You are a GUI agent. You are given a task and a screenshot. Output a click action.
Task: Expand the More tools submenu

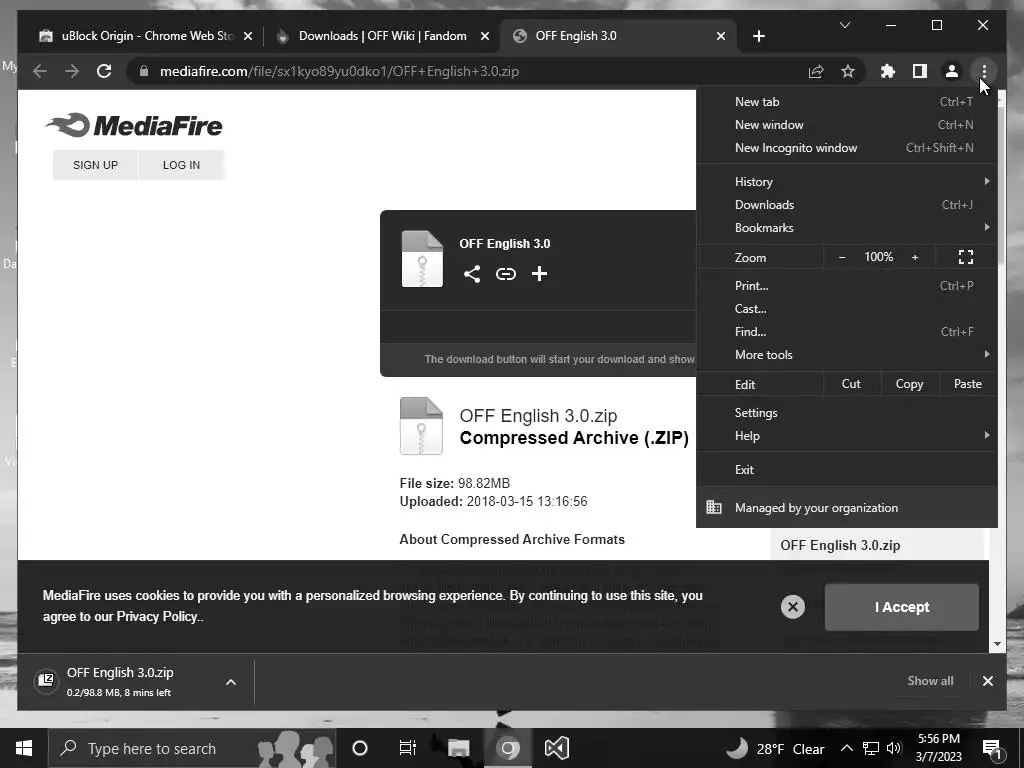click(847, 355)
